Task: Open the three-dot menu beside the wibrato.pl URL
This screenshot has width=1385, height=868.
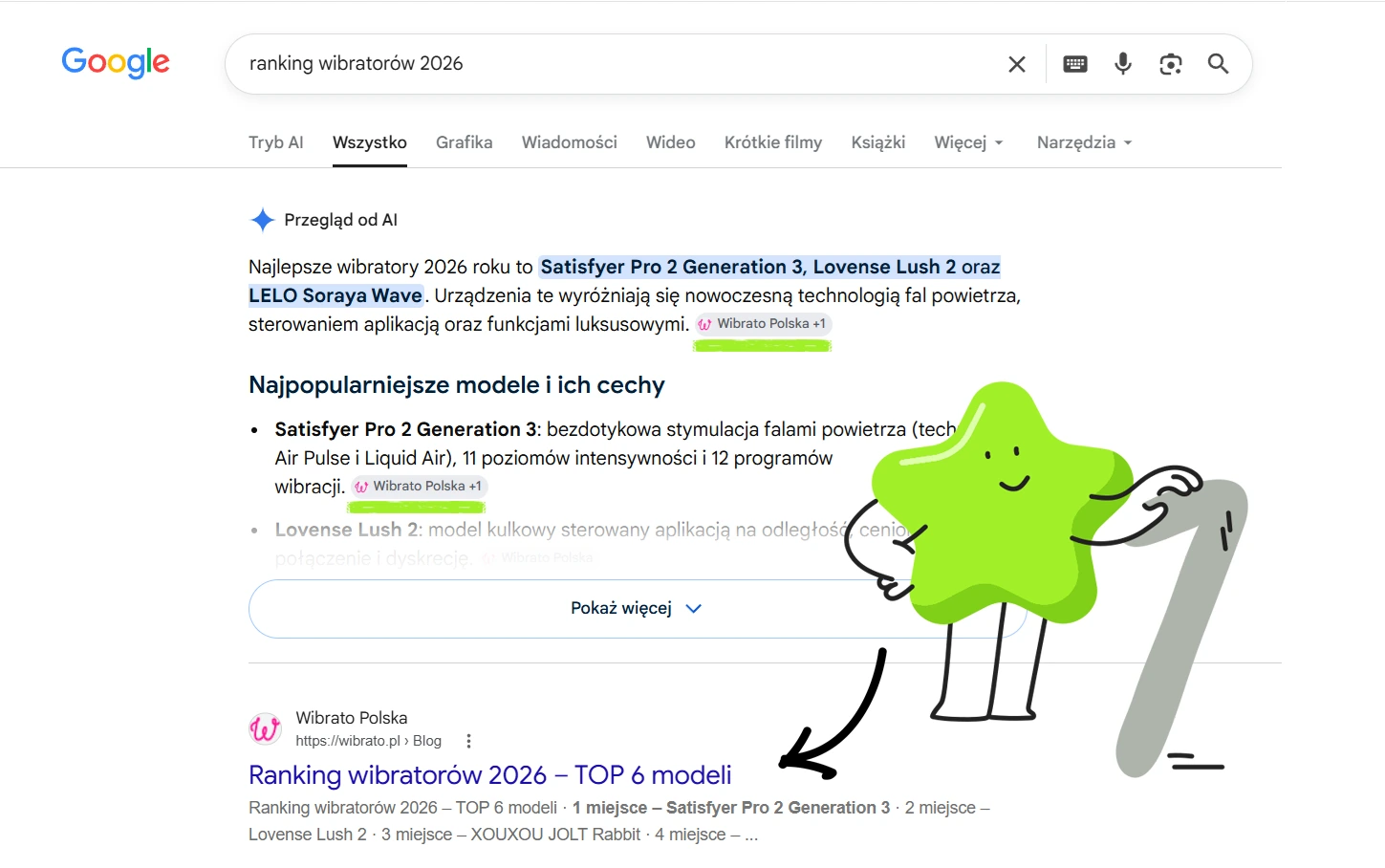Action: coord(468,741)
